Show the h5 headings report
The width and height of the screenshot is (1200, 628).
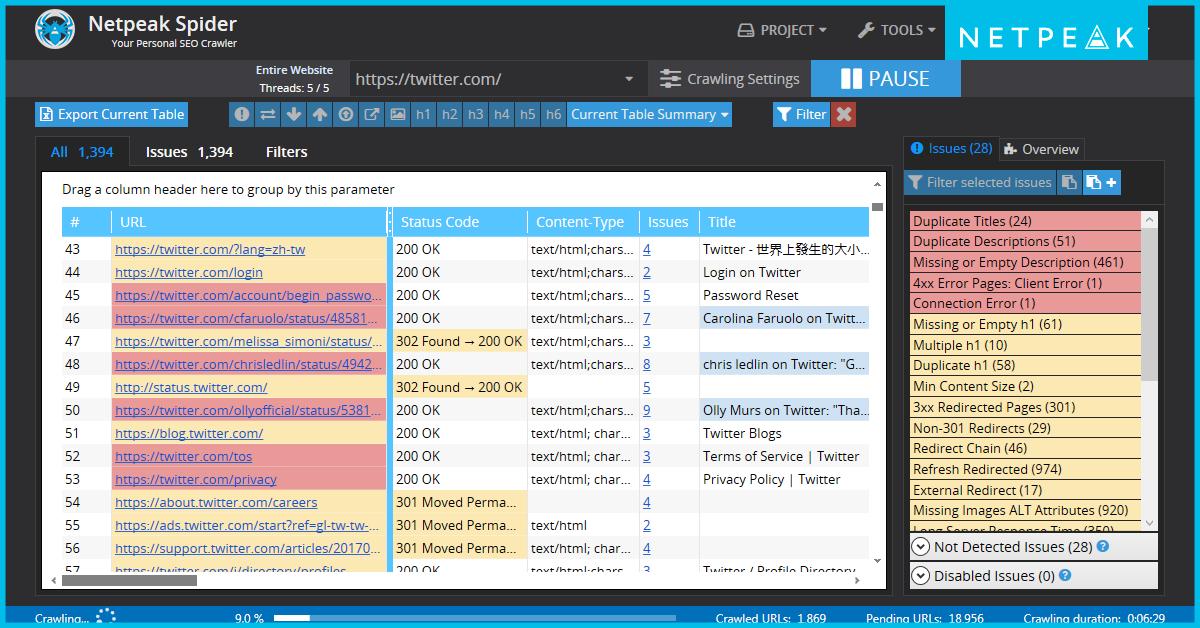click(527, 114)
